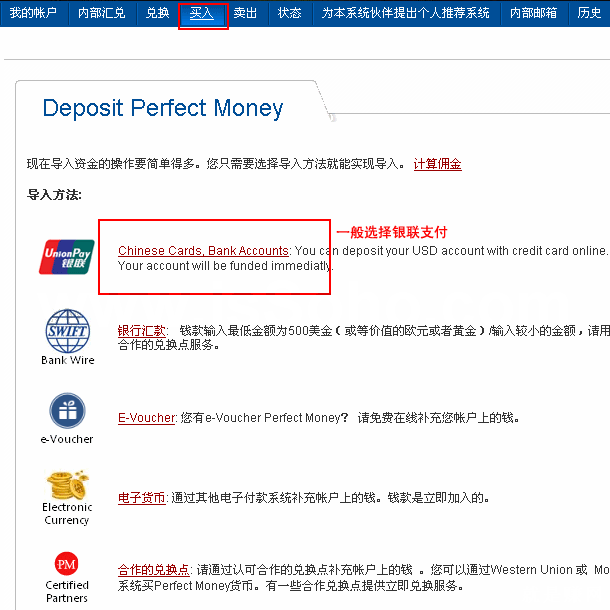This screenshot has width=610, height=610.
Task: Open the 我的帐户 menu item
Action: [33, 13]
